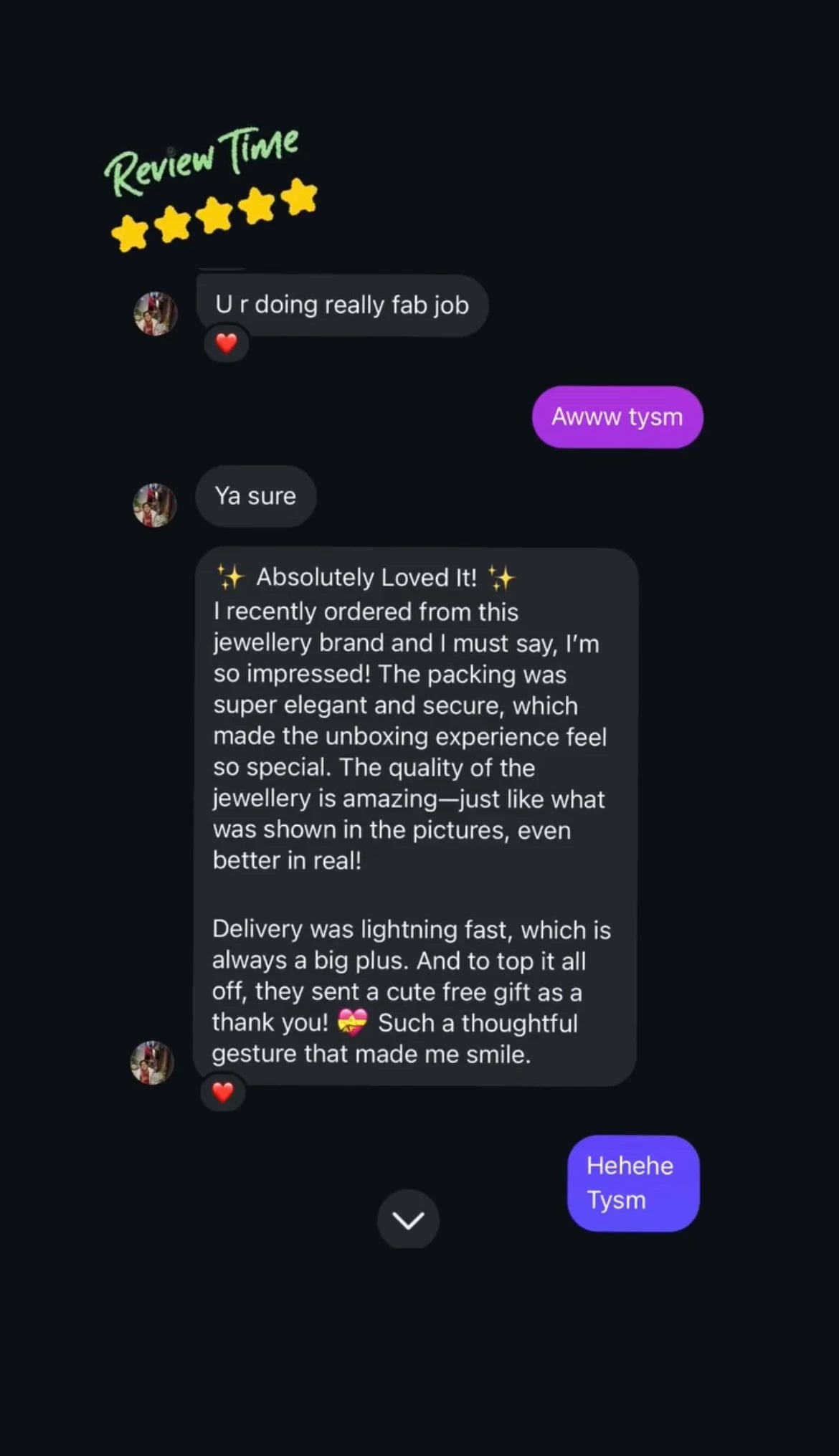The width and height of the screenshot is (839, 1456).
Task: Click the rightmost yellow star
Action: (299, 196)
